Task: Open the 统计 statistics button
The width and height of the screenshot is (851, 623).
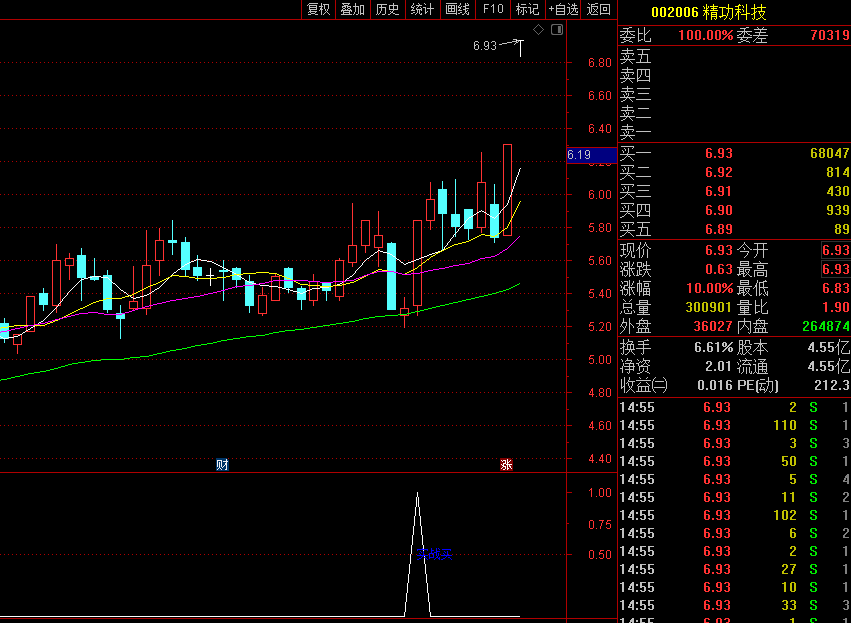Action: click(422, 9)
